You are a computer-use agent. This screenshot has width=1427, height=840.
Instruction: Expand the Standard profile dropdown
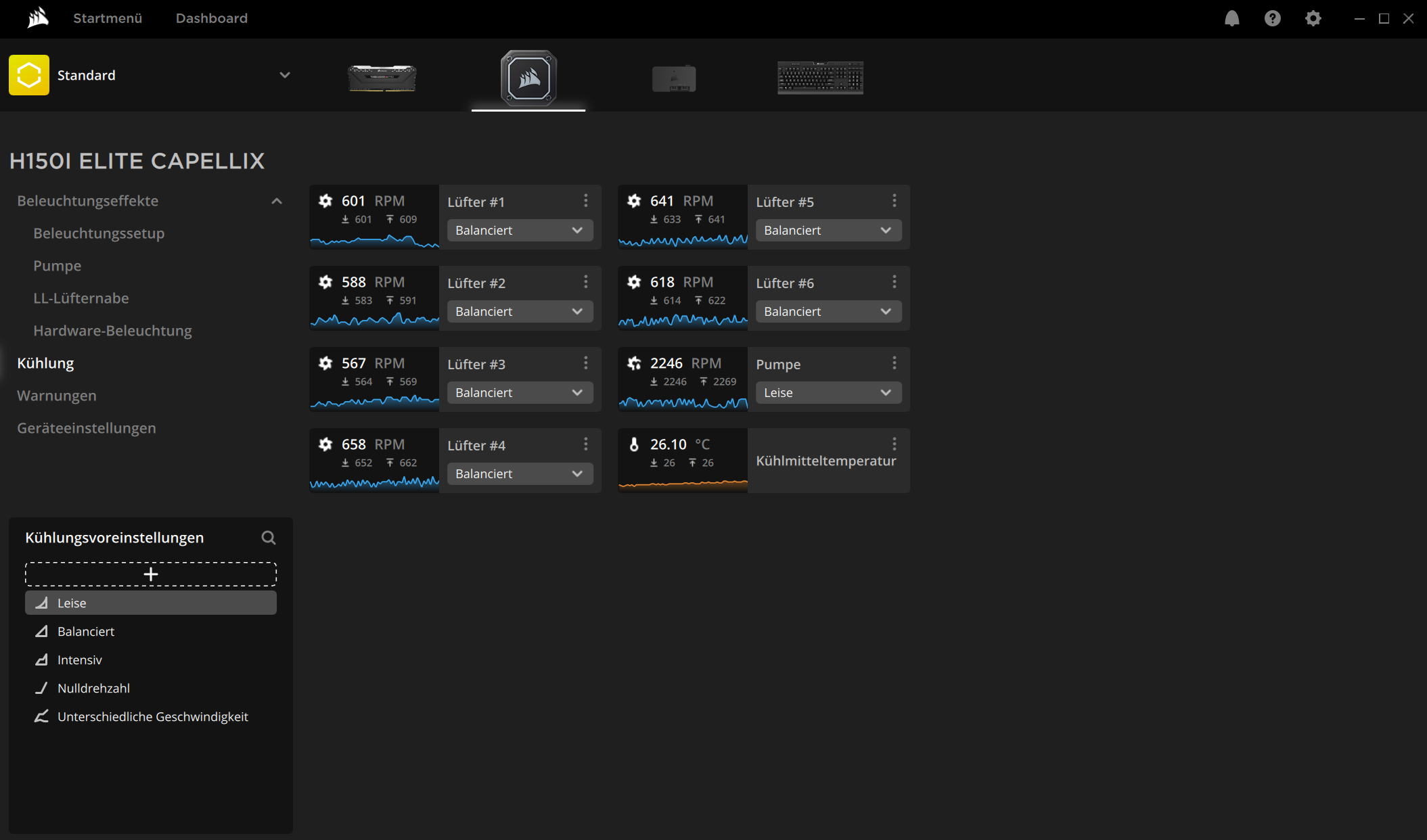click(x=285, y=75)
